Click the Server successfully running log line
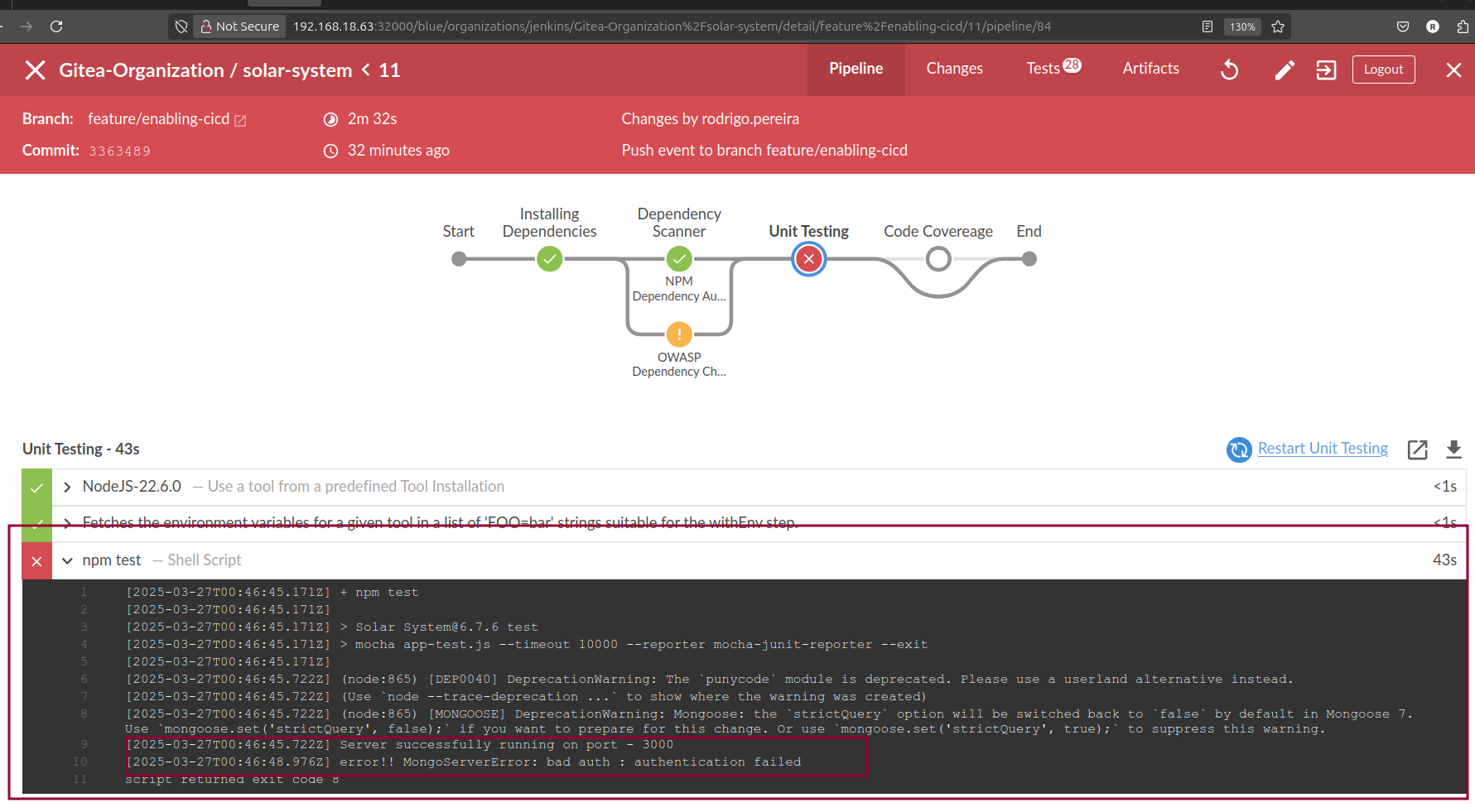 point(399,745)
